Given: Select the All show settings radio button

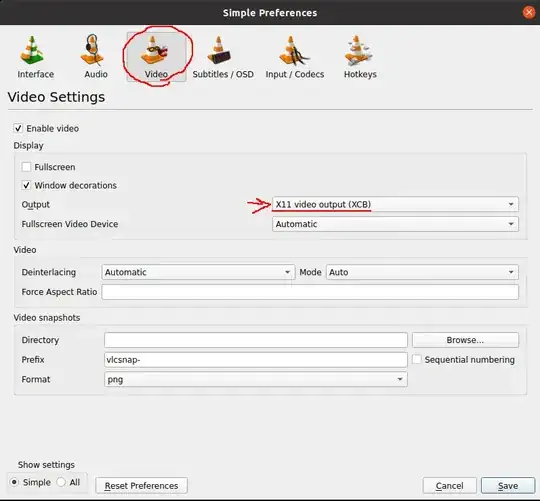Looking at the screenshot, I should point(61,482).
